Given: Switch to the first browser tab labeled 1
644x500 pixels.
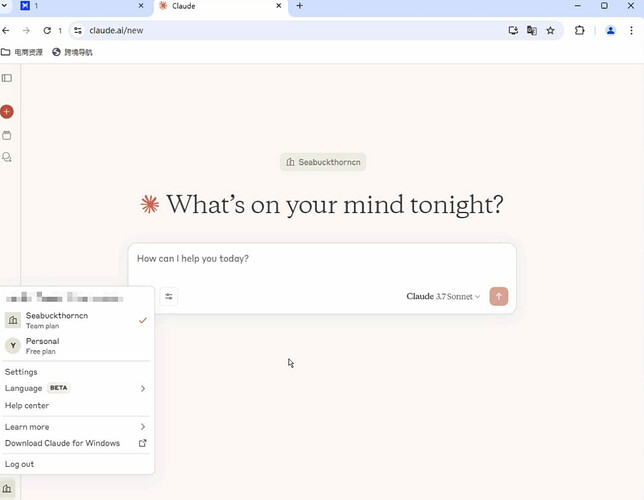Looking at the screenshot, I should [x=82, y=6].
